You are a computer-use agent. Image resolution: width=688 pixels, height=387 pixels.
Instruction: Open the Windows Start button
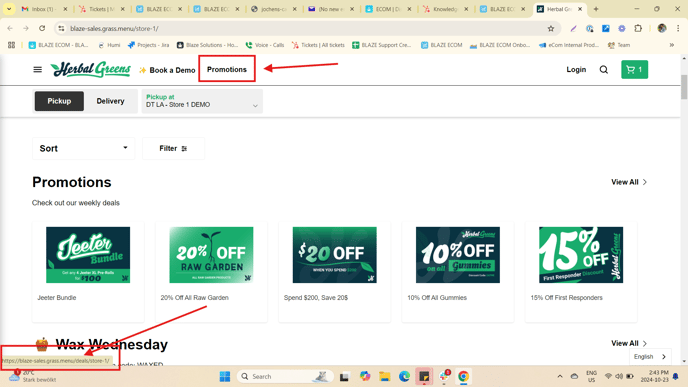[225, 376]
